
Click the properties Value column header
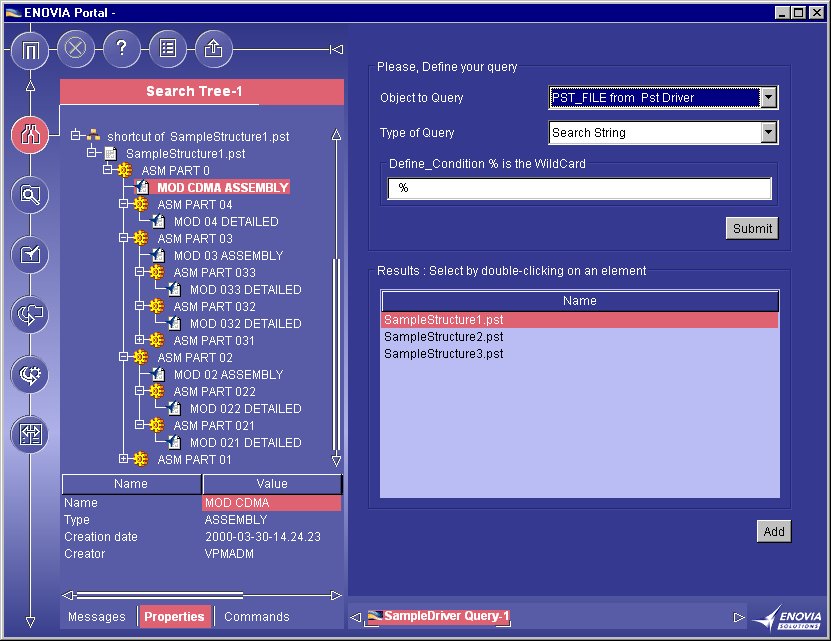272,484
